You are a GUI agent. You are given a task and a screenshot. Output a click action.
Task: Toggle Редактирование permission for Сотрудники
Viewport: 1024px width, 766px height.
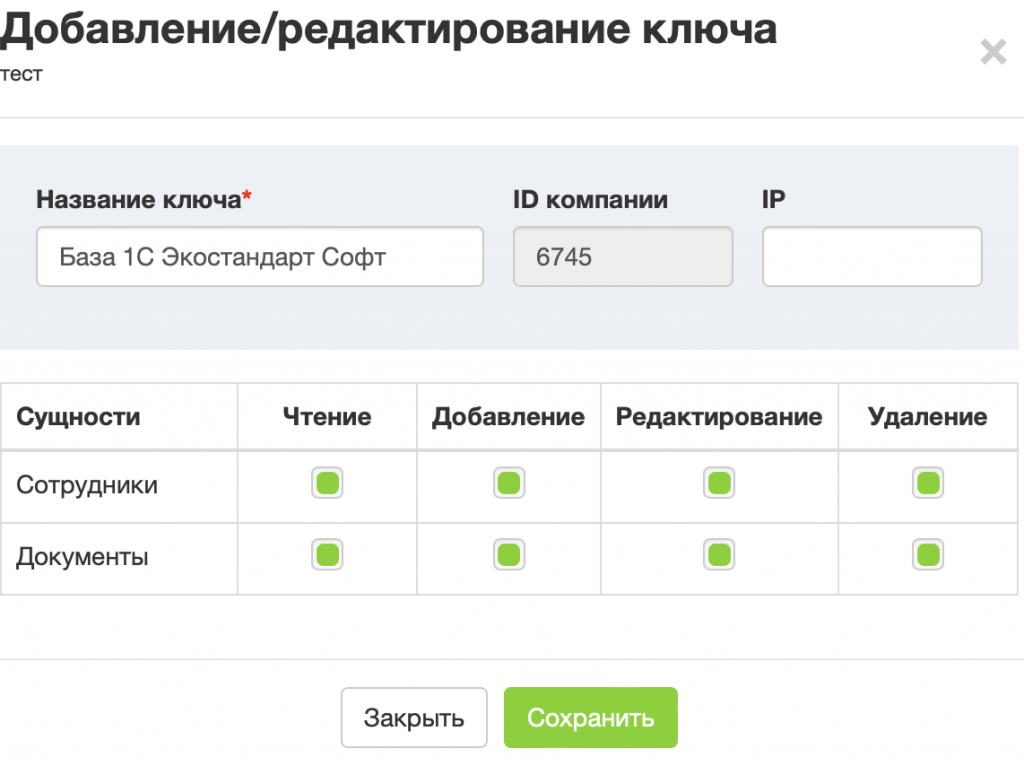tap(719, 483)
